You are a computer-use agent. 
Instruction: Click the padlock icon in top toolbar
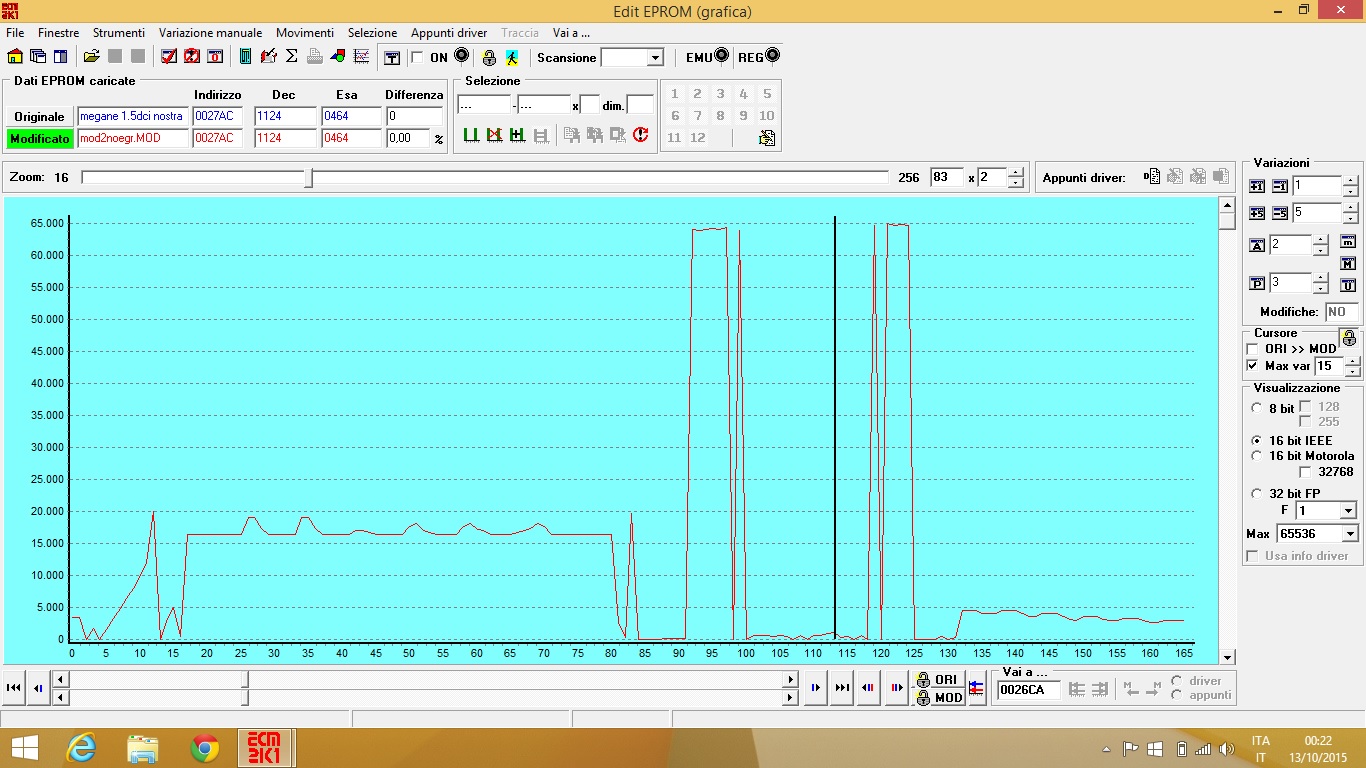(x=489, y=58)
